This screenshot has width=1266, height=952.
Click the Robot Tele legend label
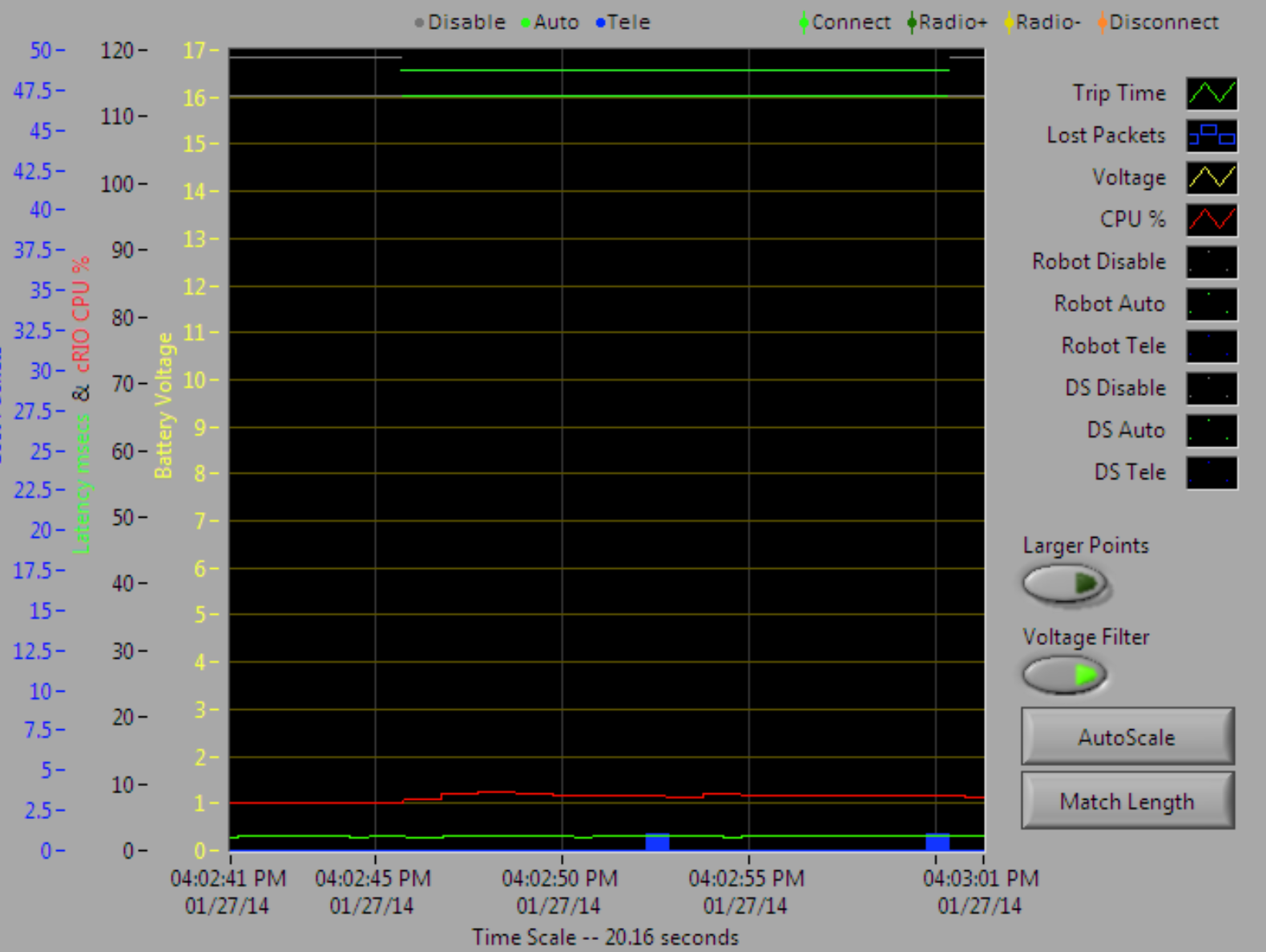click(1113, 345)
